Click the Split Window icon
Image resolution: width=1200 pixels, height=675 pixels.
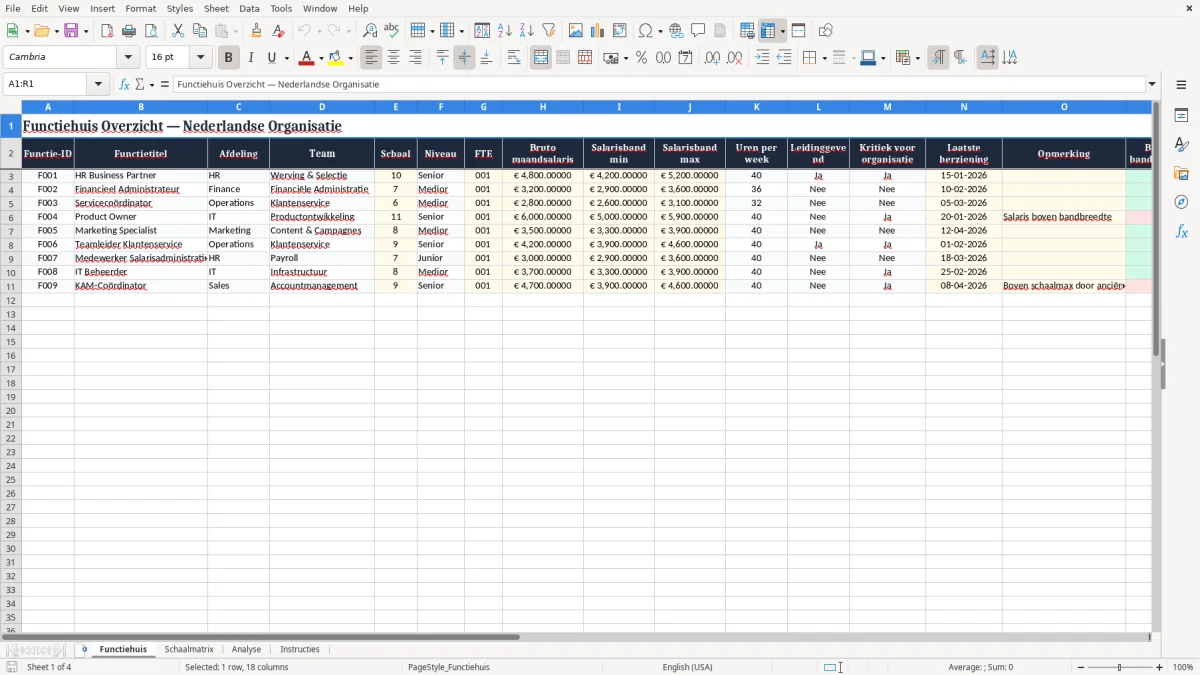coord(798,30)
